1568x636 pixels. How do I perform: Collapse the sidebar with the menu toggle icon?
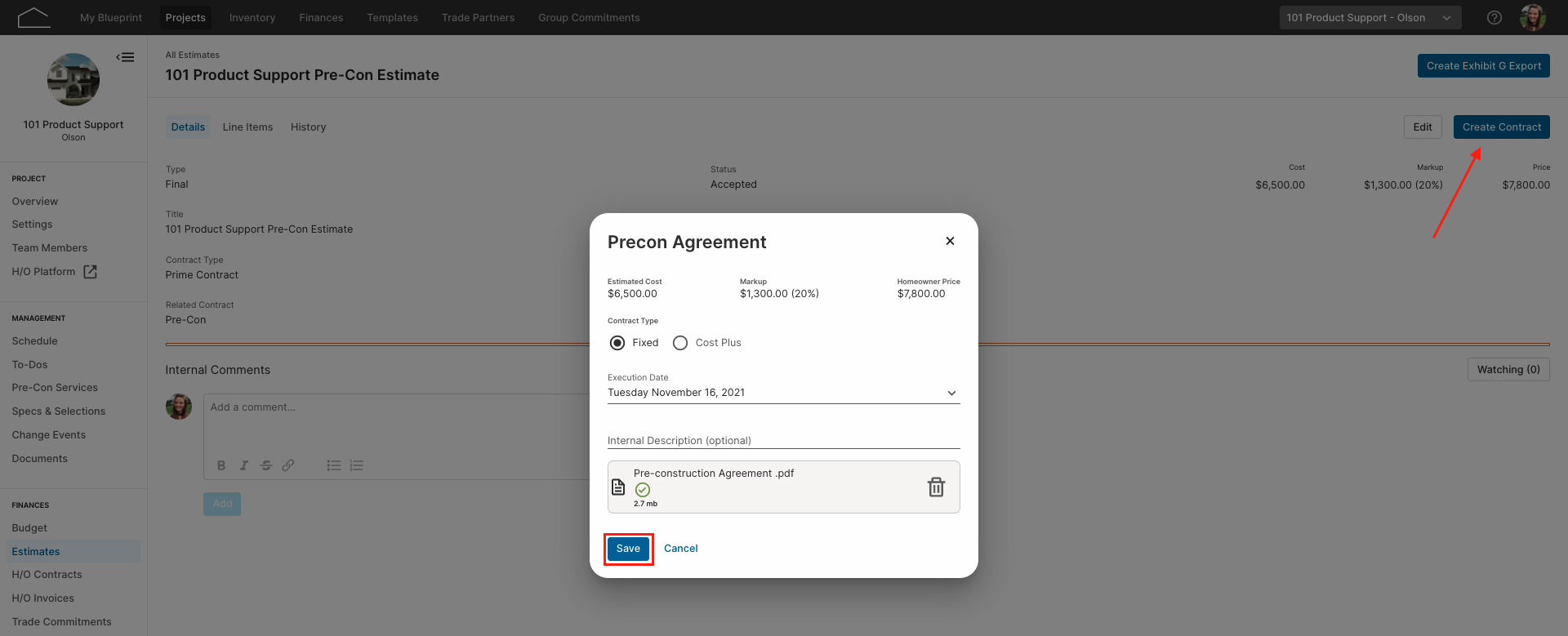[x=125, y=57]
